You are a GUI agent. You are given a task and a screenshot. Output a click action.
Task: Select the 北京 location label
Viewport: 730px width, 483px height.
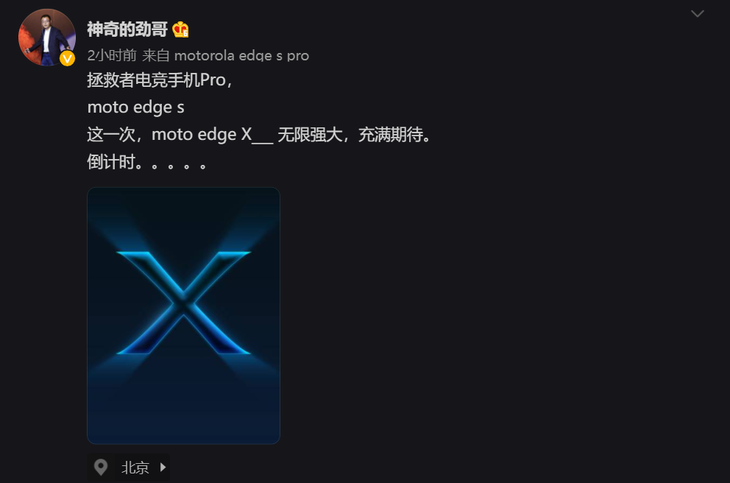[135, 467]
